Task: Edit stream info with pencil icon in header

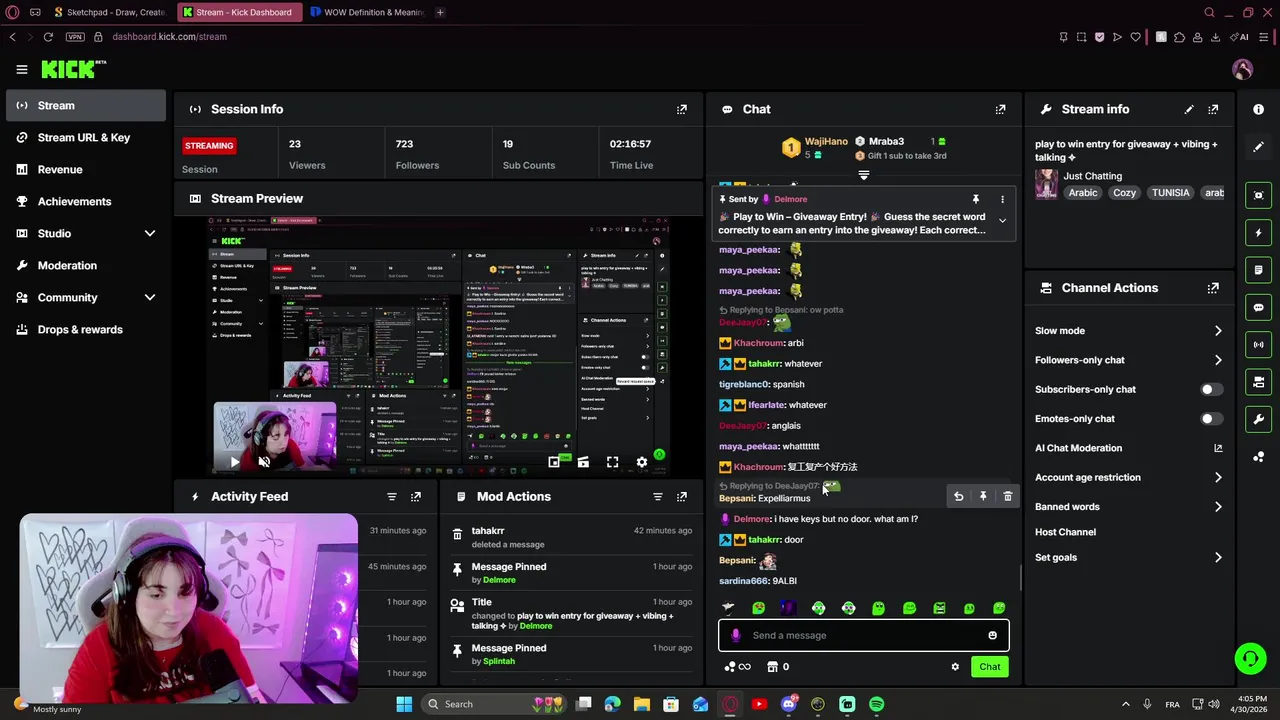Action: point(1189,109)
